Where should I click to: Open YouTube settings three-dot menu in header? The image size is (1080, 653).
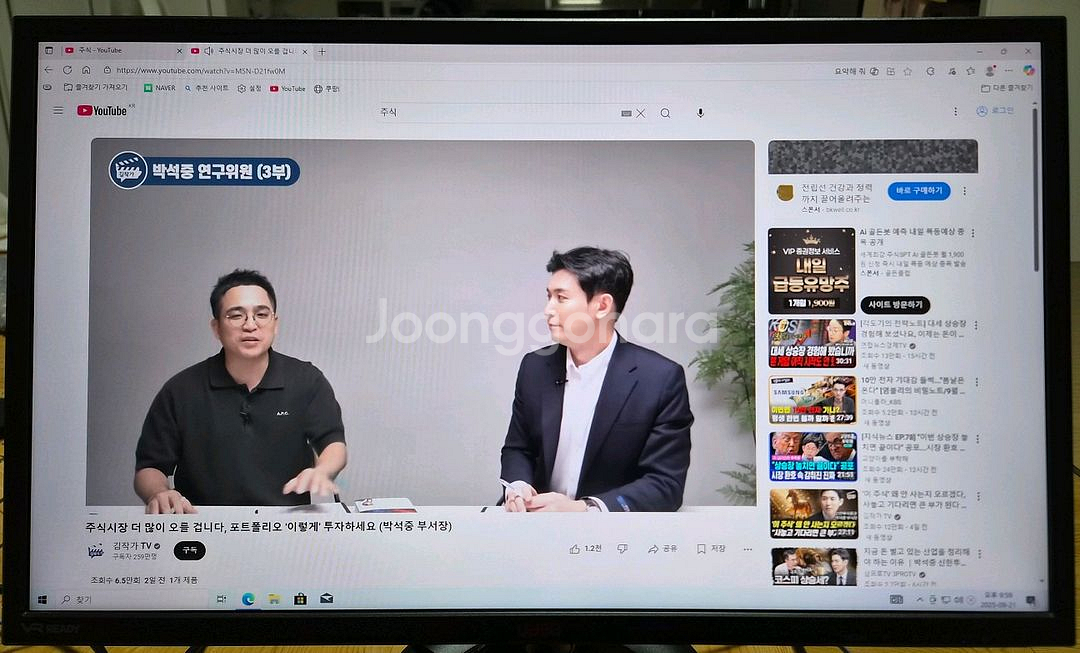(955, 112)
